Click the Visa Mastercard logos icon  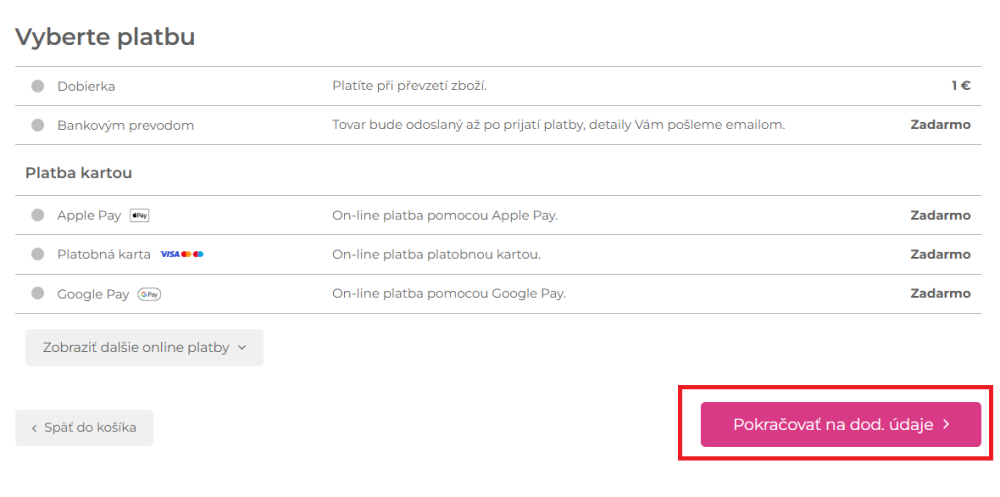tap(182, 254)
